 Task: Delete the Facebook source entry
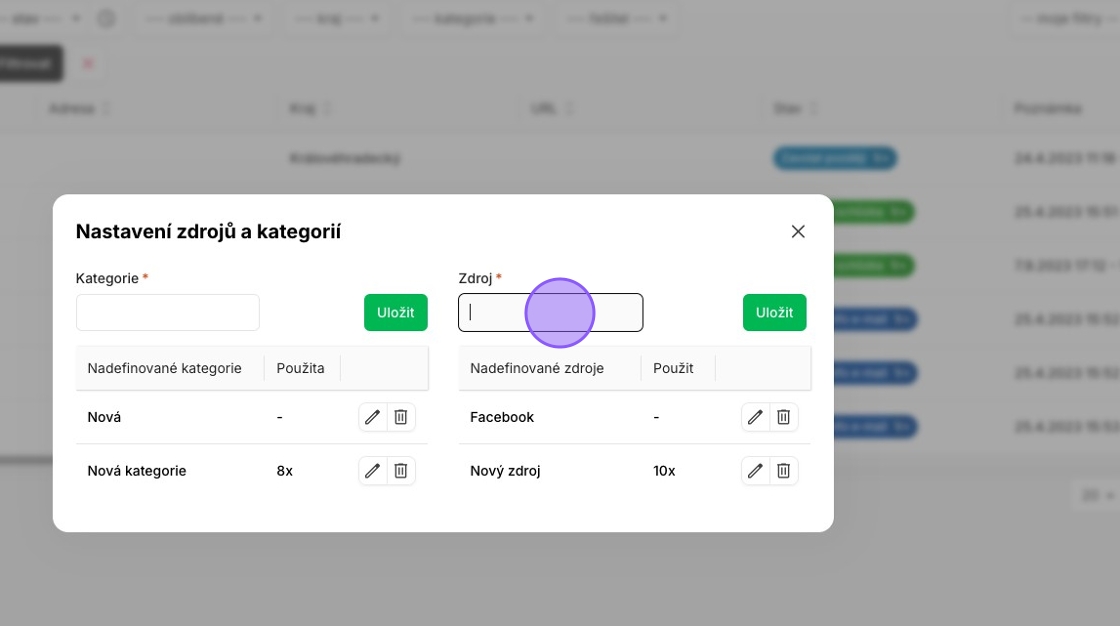(x=784, y=417)
